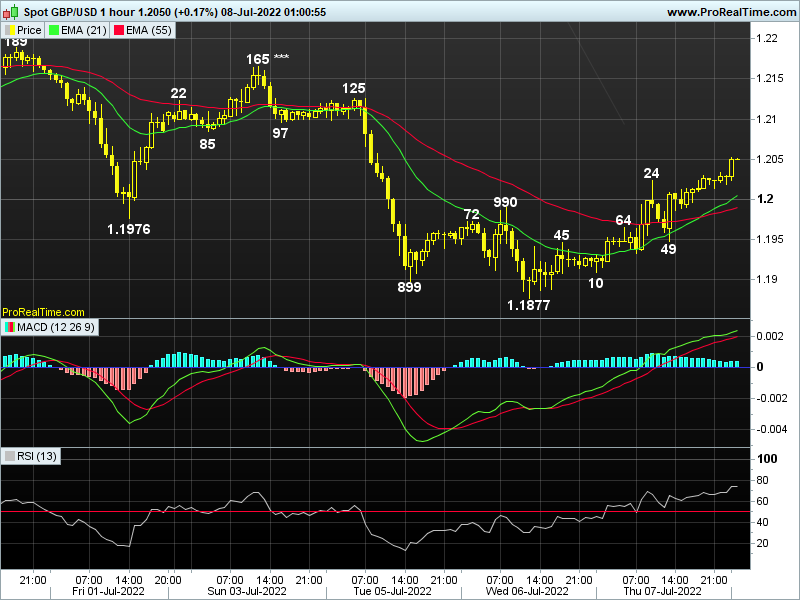800x600 pixels.
Task: Click the yellow Price legend color icon
Action: click(9, 30)
